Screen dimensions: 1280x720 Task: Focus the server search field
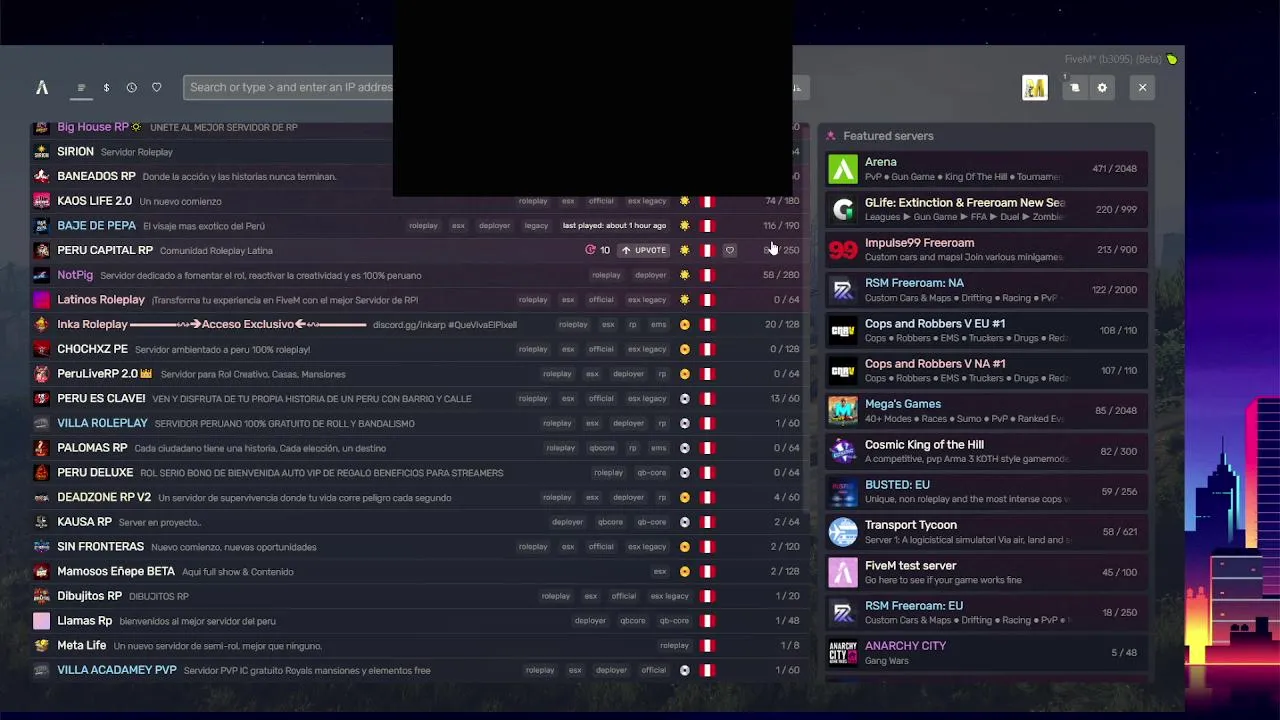pyautogui.click(x=288, y=87)
